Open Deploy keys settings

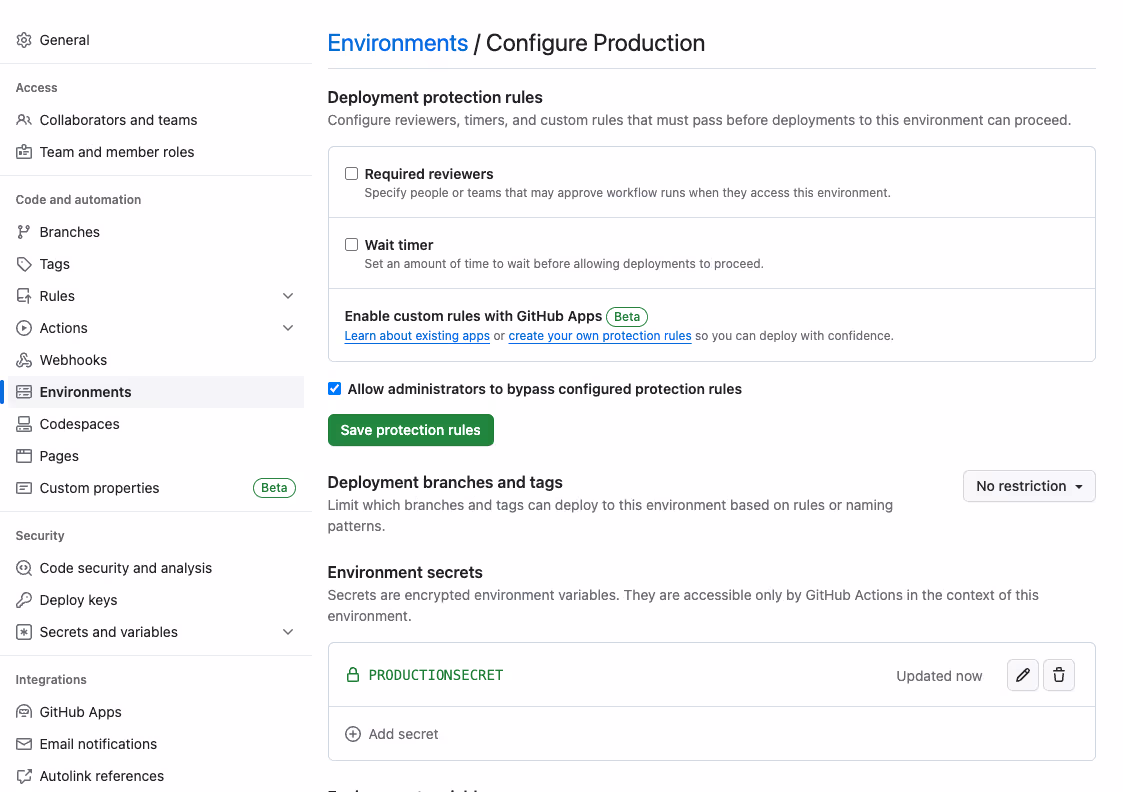click(x=78, y=600)
